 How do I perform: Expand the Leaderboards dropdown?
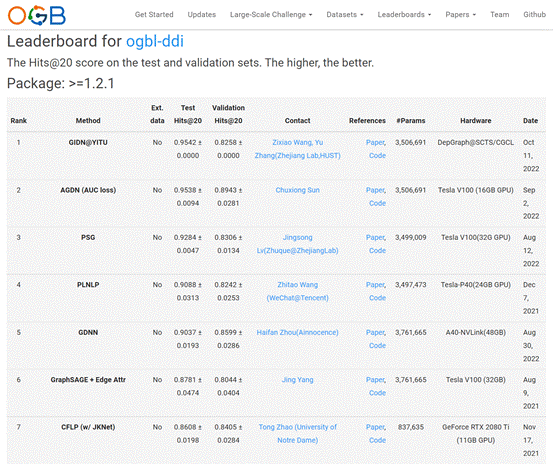(404, 15)
